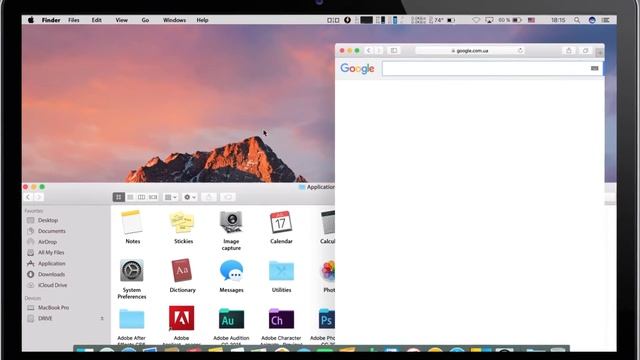Reload the page in Safari
640x360 pixels.
pos(520,51)
